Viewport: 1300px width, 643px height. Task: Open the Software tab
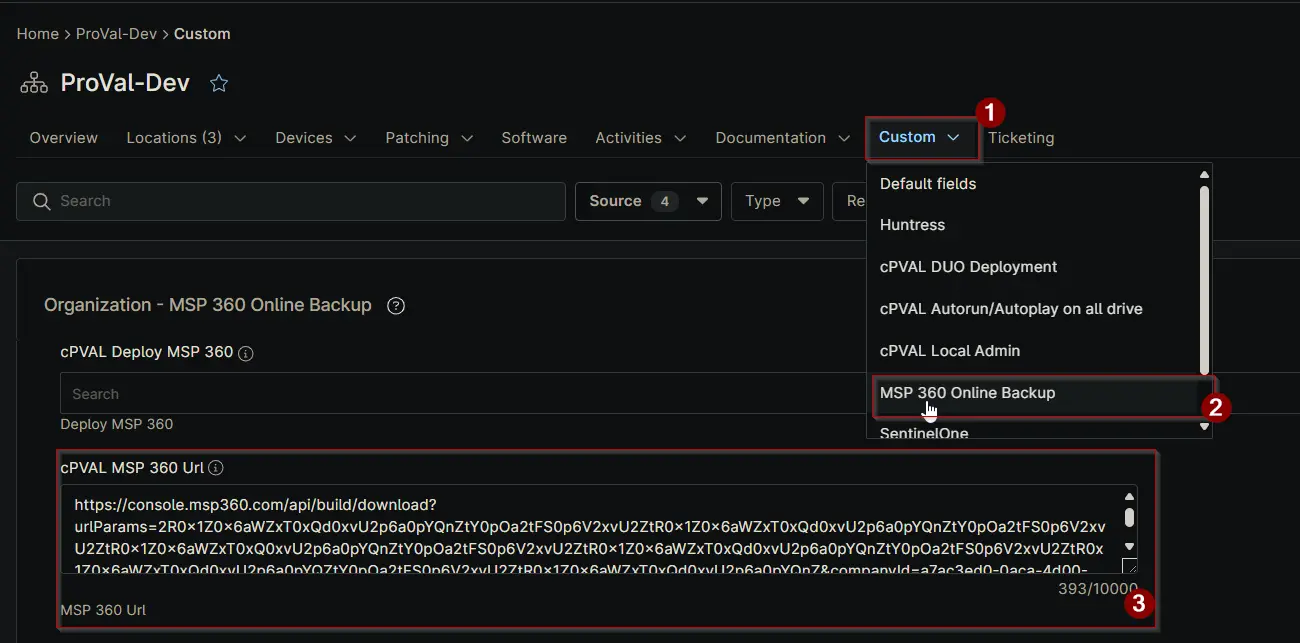click(534, 138)
